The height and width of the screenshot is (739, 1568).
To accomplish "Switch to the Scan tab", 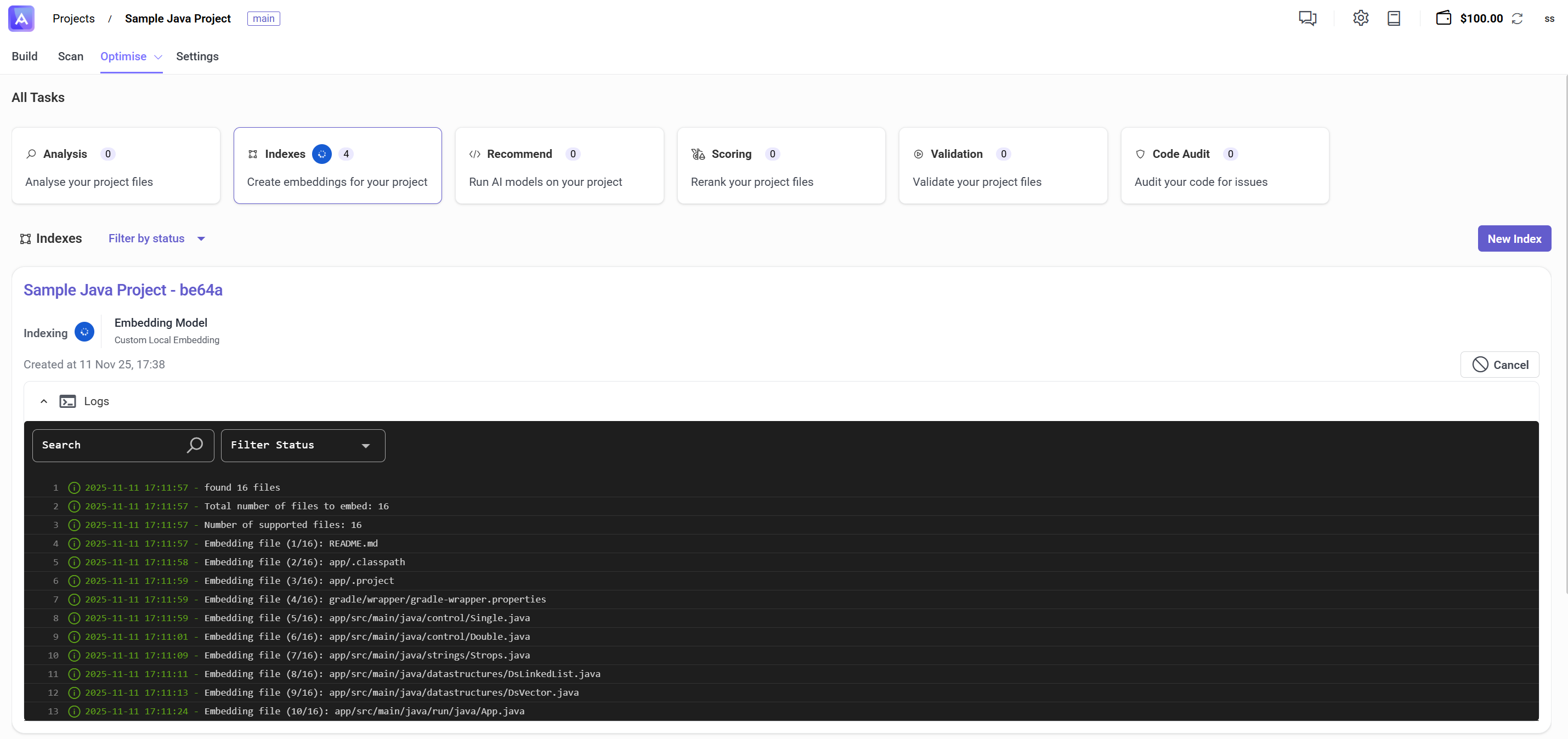I will point(71,56).
